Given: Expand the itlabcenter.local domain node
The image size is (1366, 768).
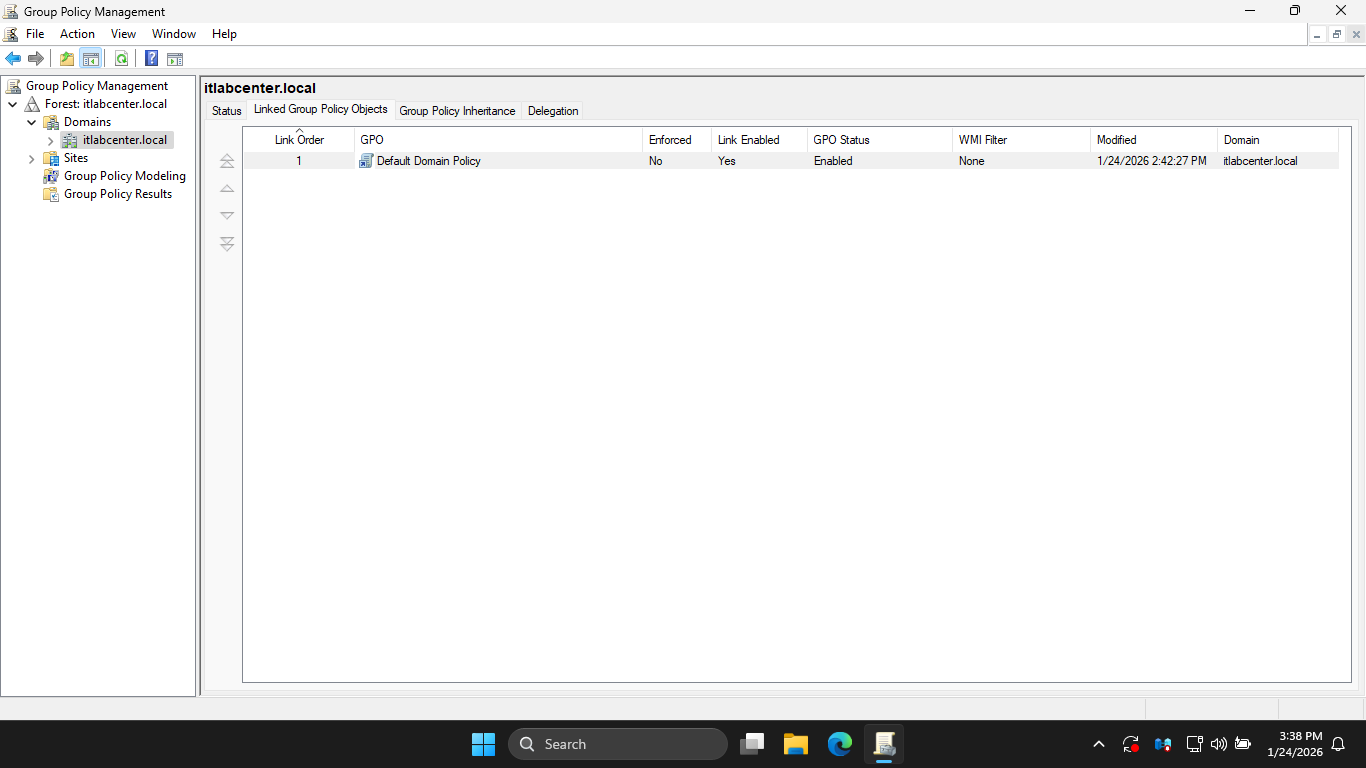Looking at the screenshot, I should 51,141.
